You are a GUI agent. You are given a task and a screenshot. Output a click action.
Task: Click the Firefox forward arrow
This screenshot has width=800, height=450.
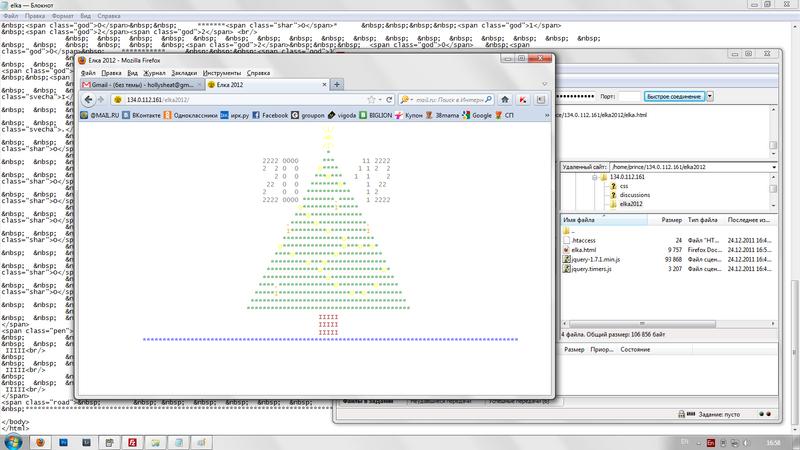(101, 99)
